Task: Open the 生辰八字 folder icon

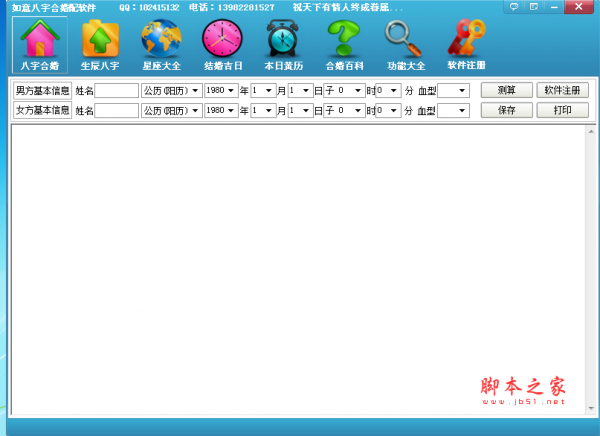Action: 100,45
